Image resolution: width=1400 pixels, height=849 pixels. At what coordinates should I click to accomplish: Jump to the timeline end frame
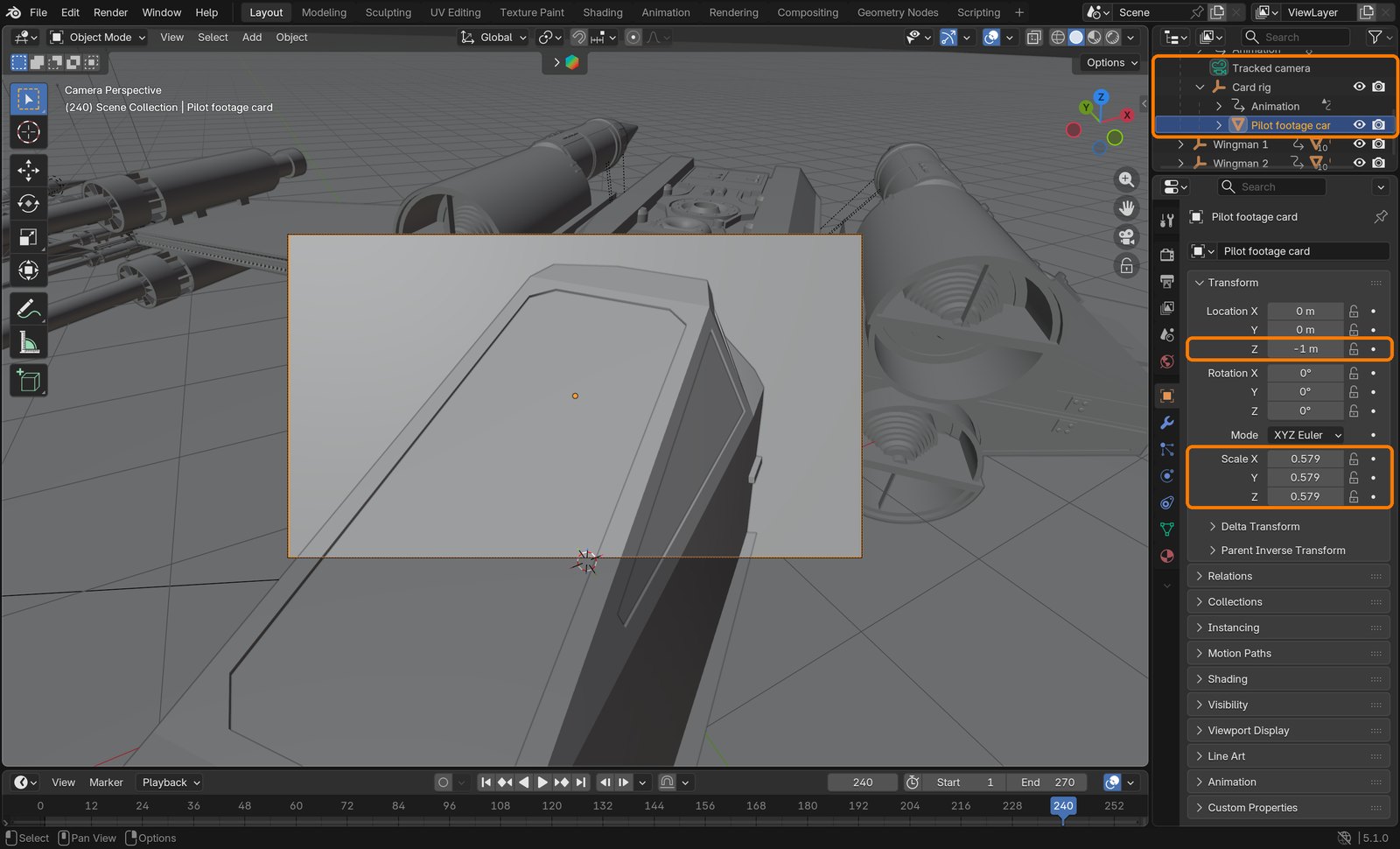pos(580,782)
